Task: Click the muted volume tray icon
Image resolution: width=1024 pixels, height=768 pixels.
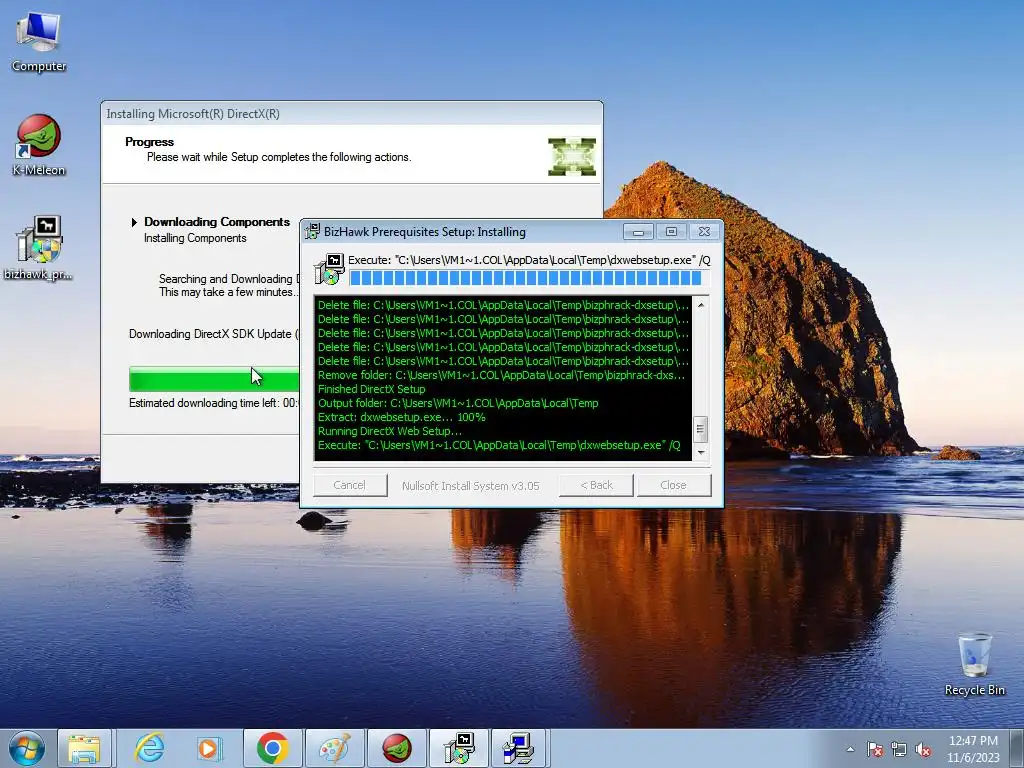Action: tap(923, 750)
